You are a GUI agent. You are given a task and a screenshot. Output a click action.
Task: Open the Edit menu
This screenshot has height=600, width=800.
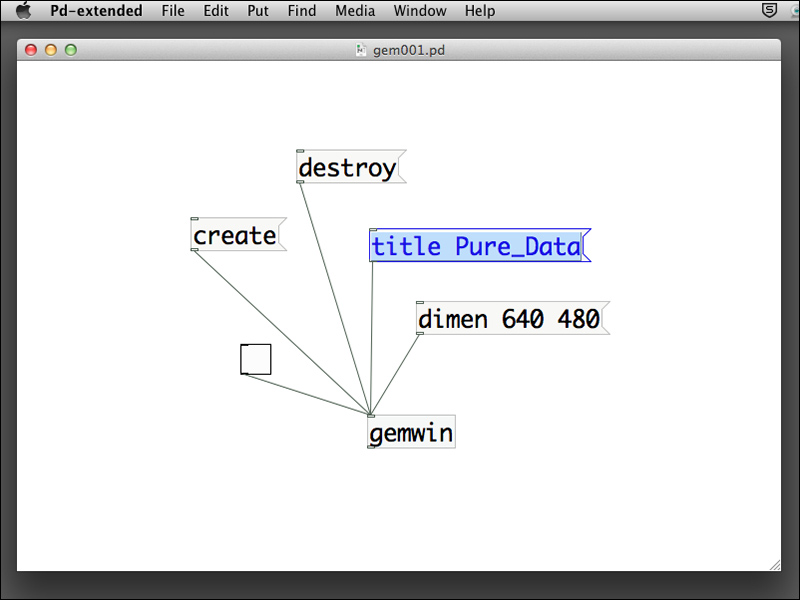tap(216, 11)
